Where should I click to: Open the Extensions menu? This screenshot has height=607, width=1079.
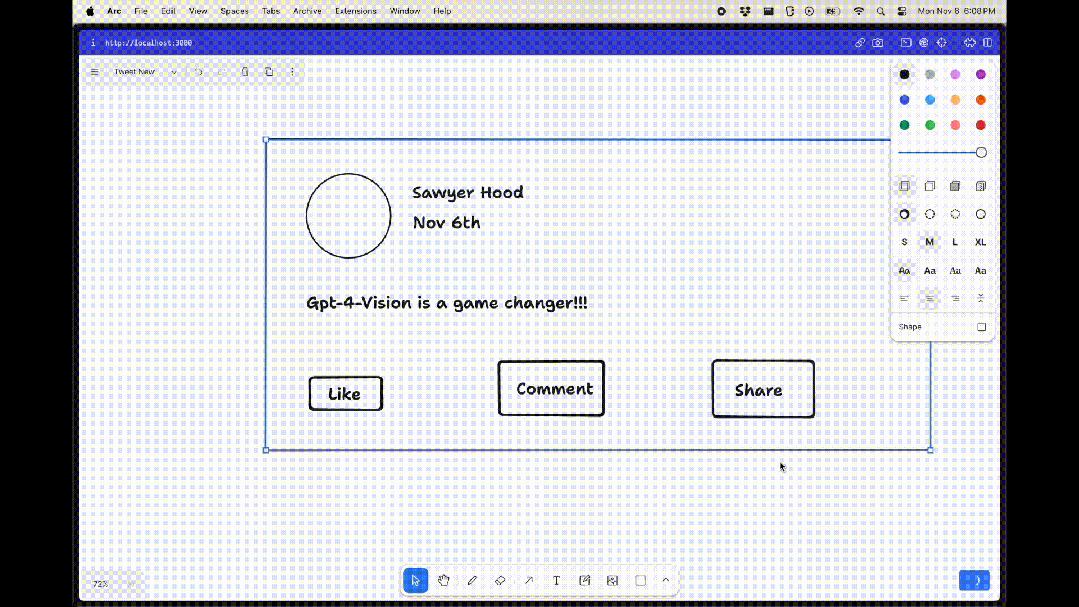click(356, 11)
